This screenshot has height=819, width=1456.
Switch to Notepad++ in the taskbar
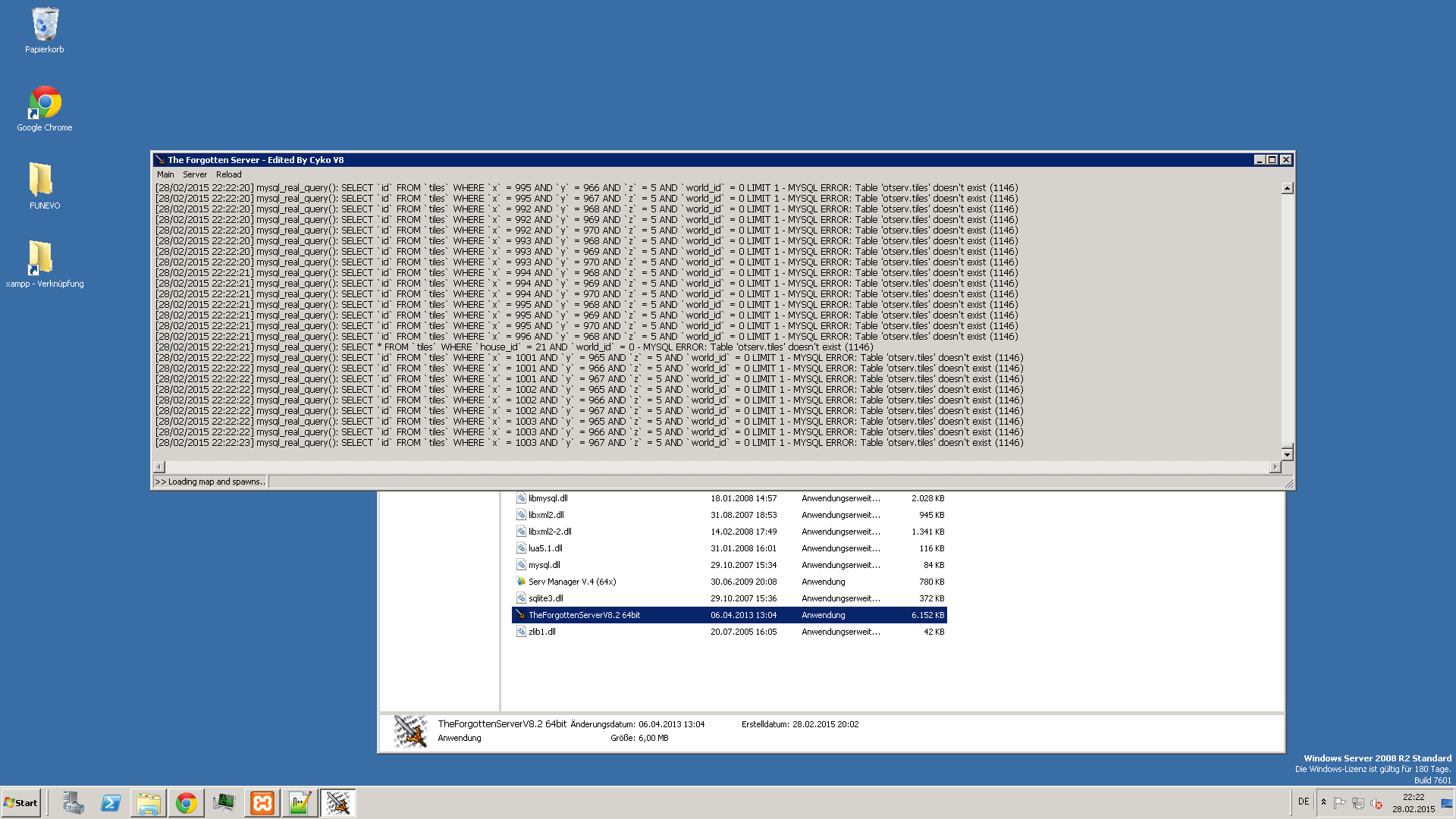pyautogui.click(x=300, y=803)
